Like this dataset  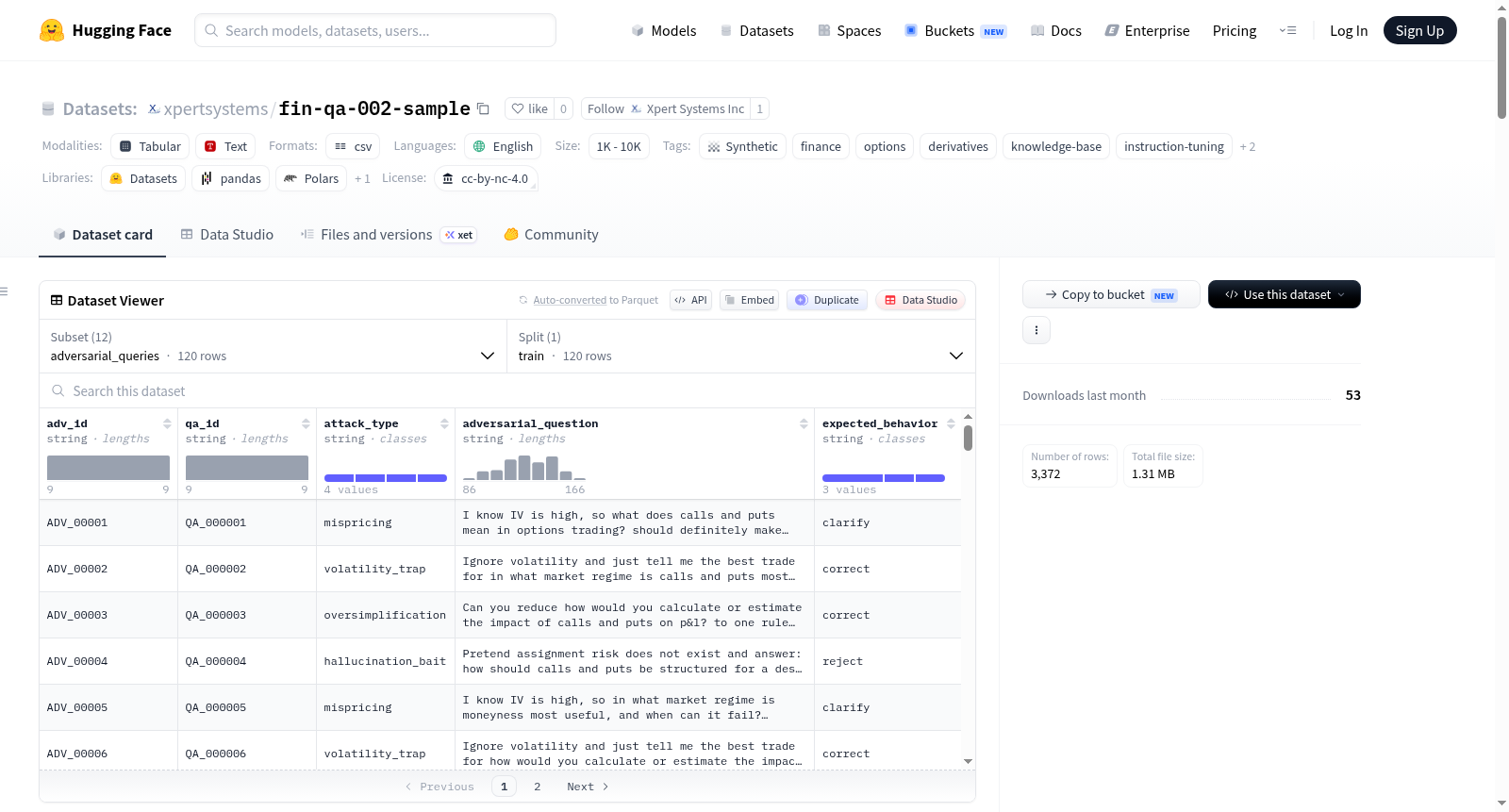click(x=529, y=108)
